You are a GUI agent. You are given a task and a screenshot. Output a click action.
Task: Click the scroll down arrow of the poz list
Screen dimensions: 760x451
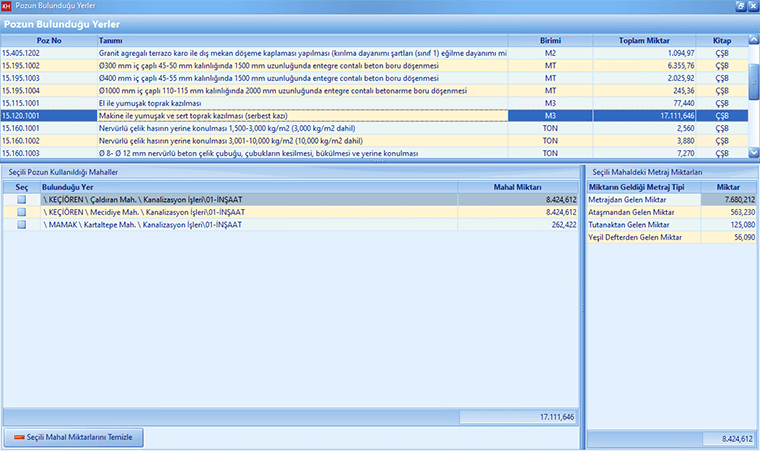[x=754, y=153]
